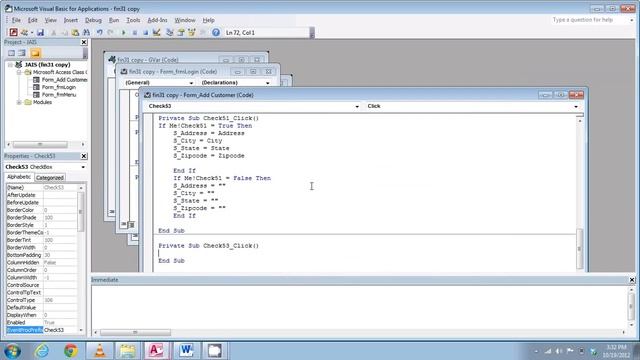Open the Insert Module dropdown arrow
The image size is (640, 360).
[x=31, y=33]
